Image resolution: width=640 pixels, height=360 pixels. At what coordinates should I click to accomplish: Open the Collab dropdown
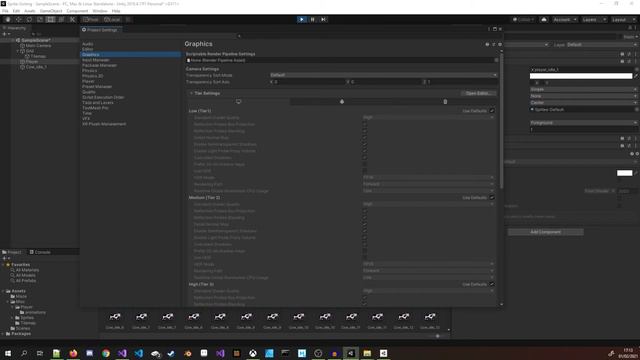coord(523,19)
